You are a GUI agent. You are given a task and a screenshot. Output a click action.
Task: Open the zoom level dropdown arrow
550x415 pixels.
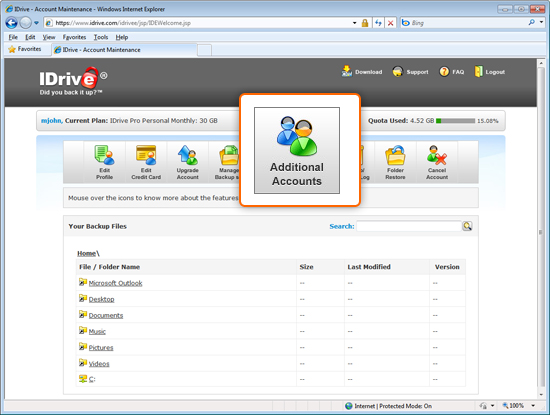533,406
